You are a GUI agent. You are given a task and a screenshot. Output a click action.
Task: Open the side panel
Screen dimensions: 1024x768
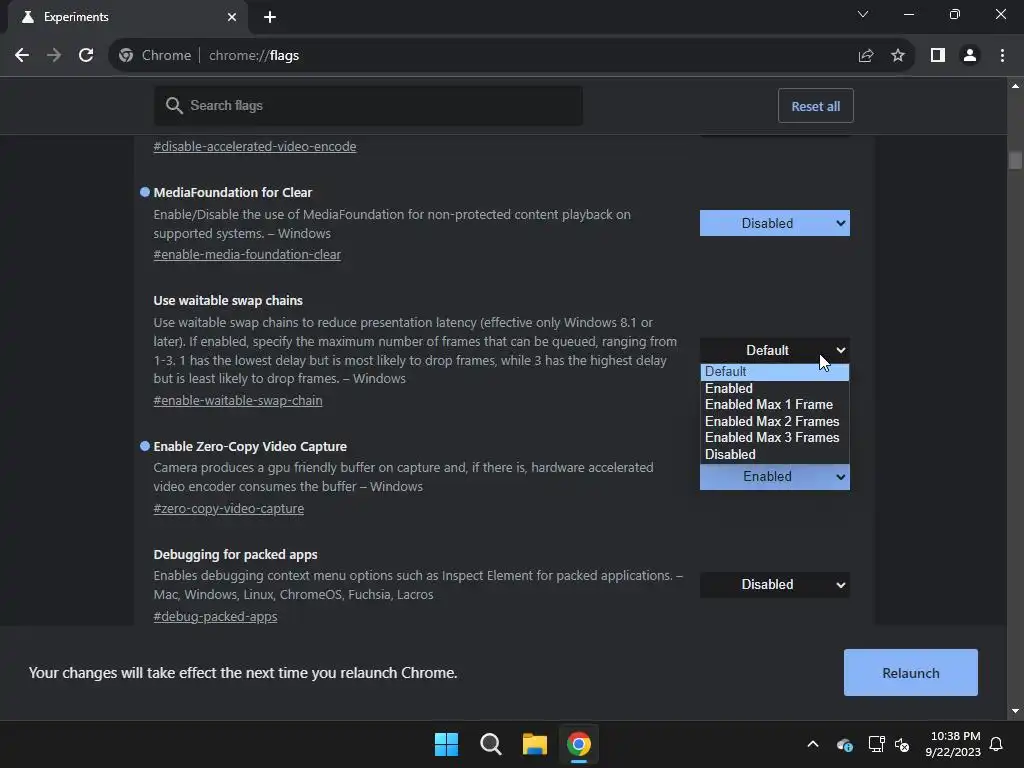pos(938,56)
